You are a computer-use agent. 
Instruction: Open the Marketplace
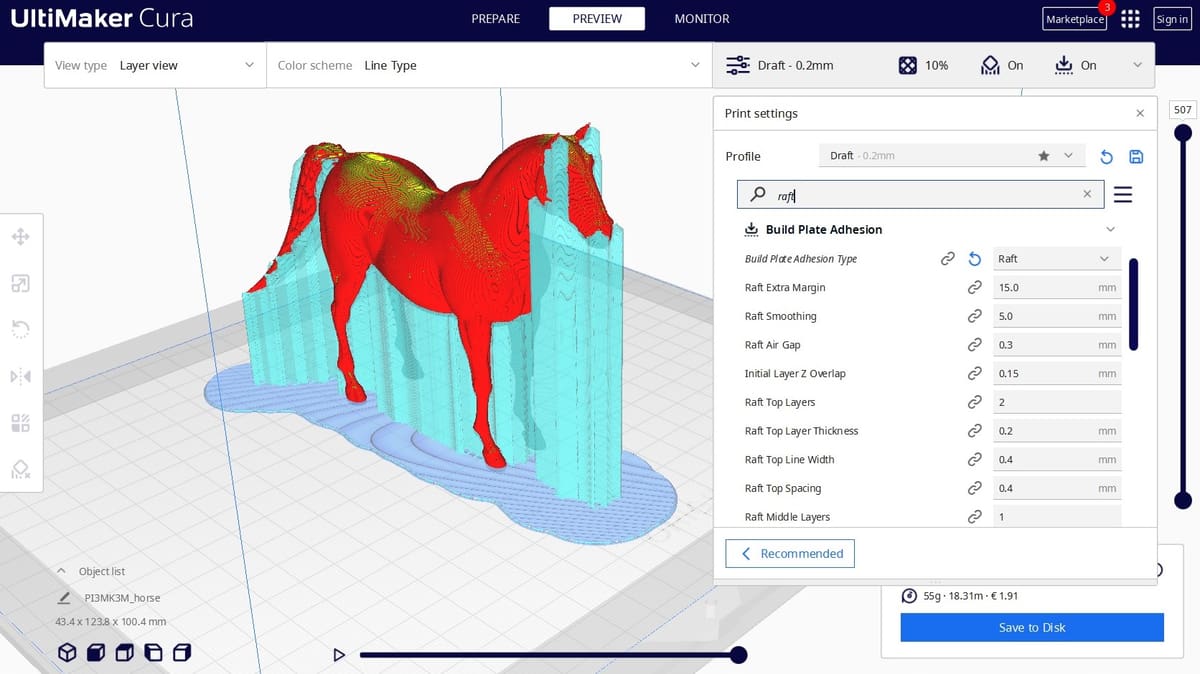(1074, 19)
